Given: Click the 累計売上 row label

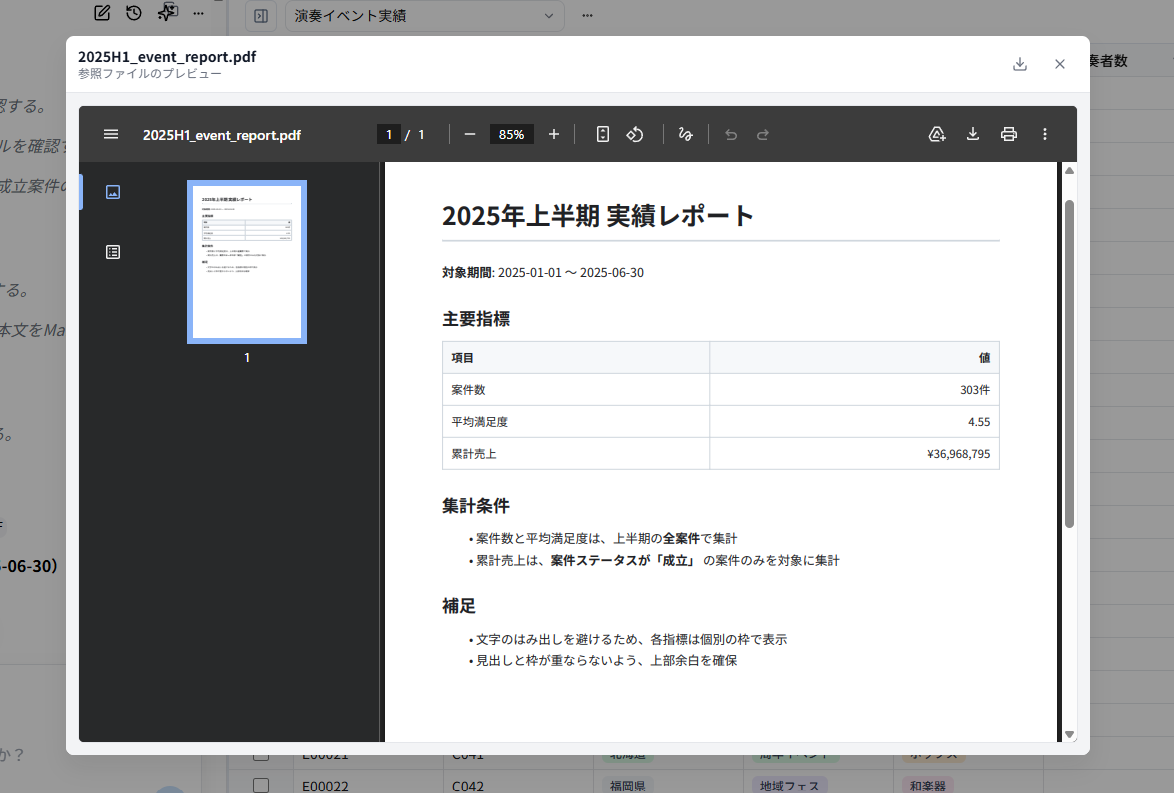Looking at the screenshot, I should point(474,454).
